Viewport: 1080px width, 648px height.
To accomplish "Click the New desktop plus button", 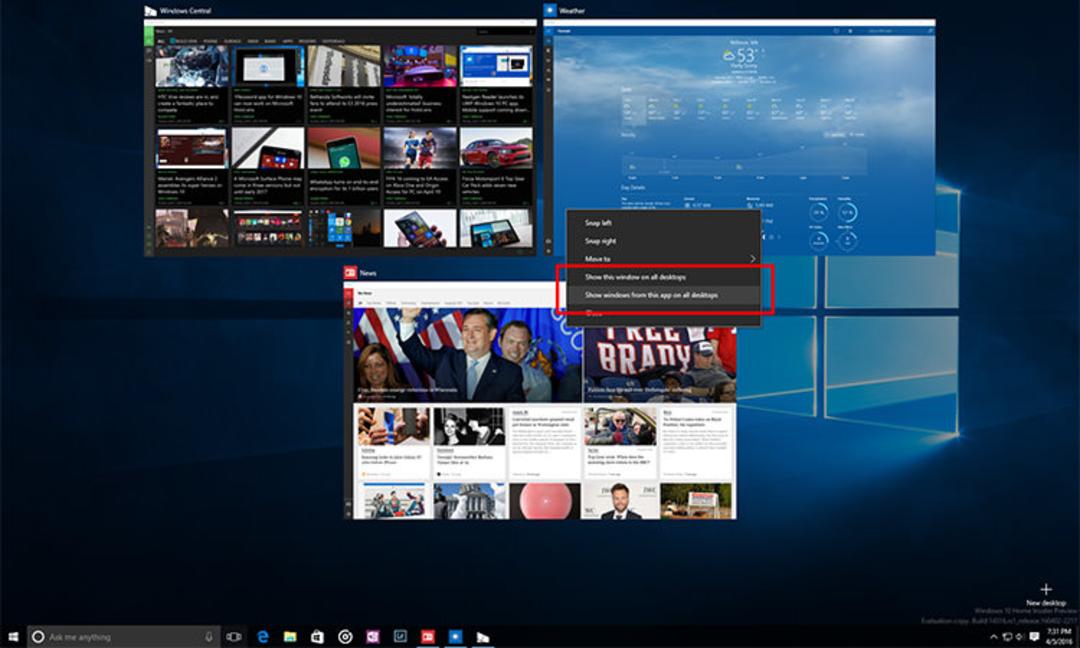I will click(1046, 589).
